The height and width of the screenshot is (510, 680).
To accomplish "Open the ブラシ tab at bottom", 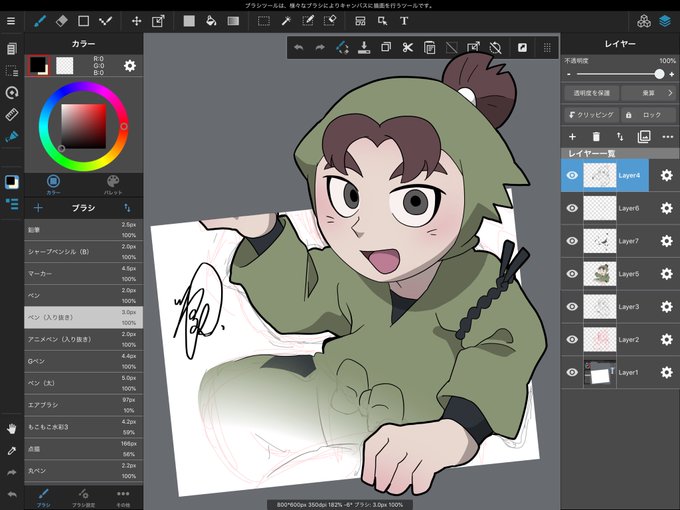I will [x=43, y=497].
